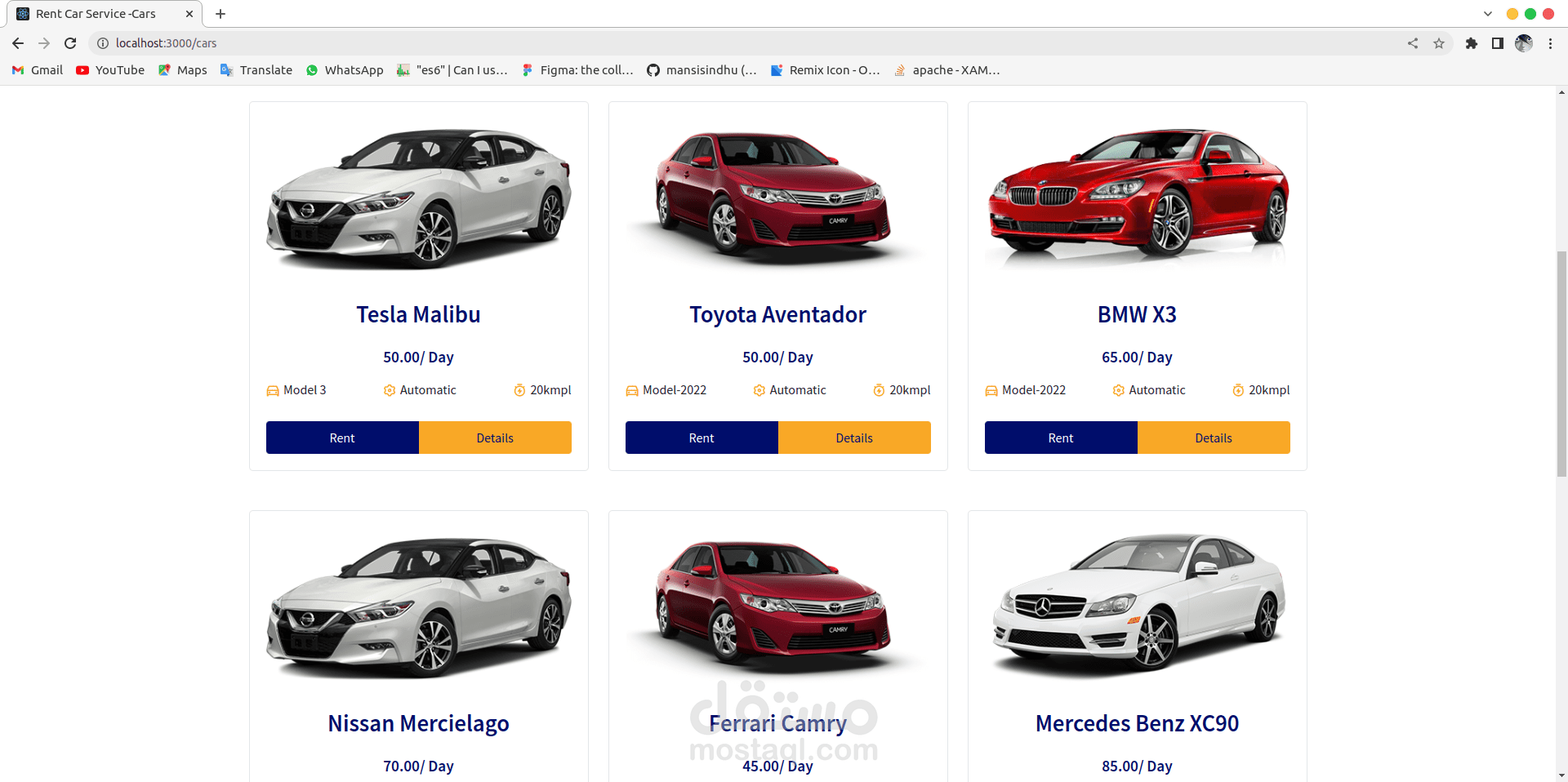Expand the tab search chevron

(x=1488, y=14)
